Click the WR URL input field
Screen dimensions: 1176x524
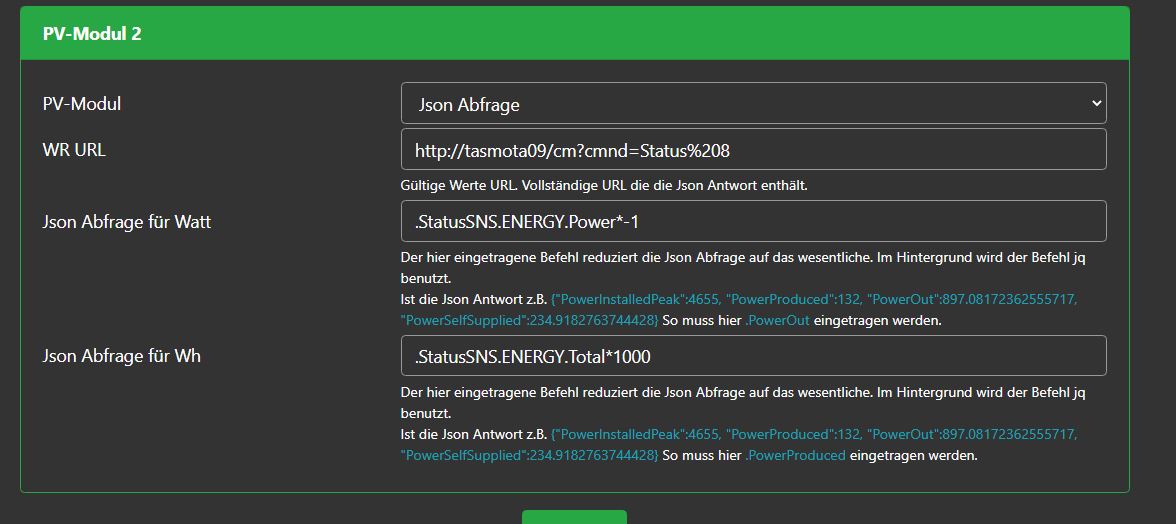[x=753, y=149]
